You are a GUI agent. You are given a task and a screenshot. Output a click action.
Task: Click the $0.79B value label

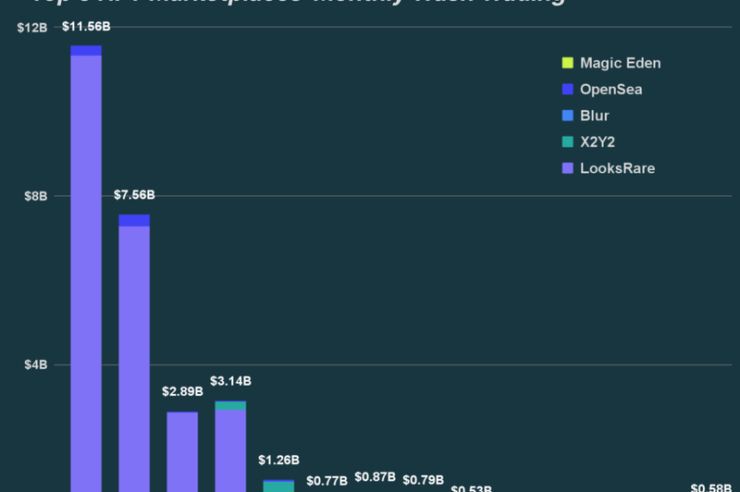[x=423, y=480]
